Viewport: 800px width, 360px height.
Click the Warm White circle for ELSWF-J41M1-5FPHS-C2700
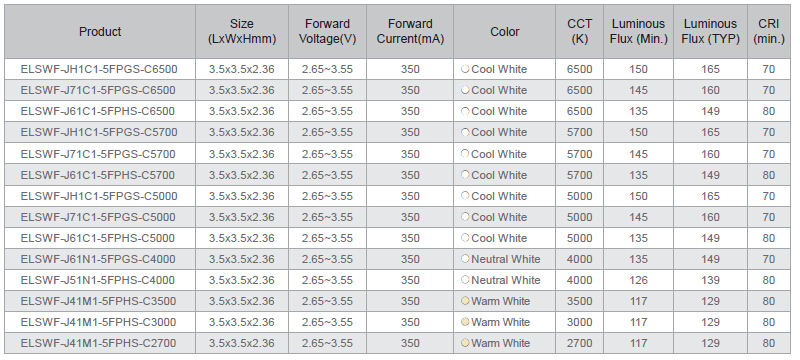click(x=465, y=343)
